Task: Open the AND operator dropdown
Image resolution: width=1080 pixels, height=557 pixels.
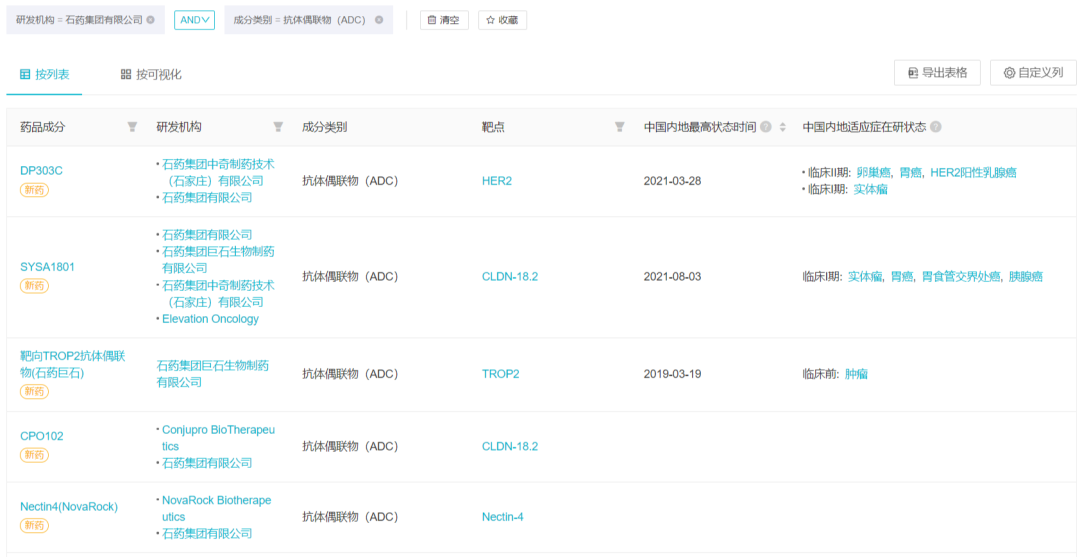Action: coord(194,20)
